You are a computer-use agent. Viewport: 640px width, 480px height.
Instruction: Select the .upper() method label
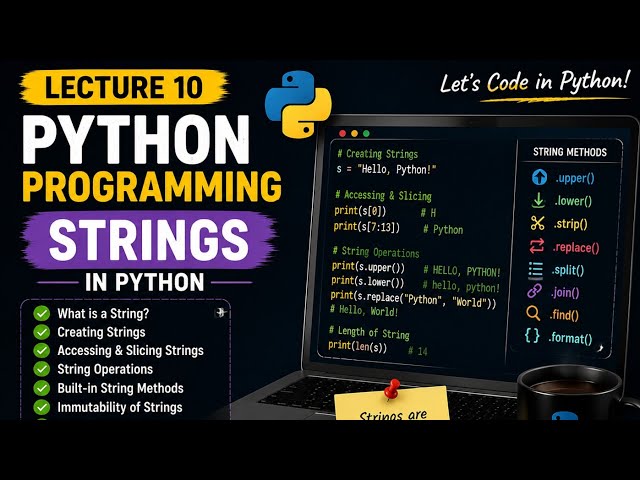pos(575,178)
